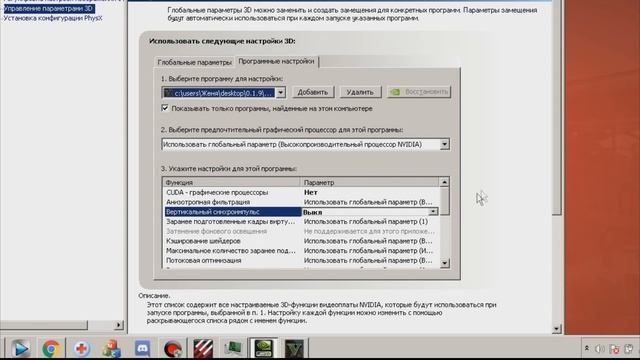
Task: Click the NVIDIA logo on Восстановить button
Action: pyautogui.click(x=395, y=92)
